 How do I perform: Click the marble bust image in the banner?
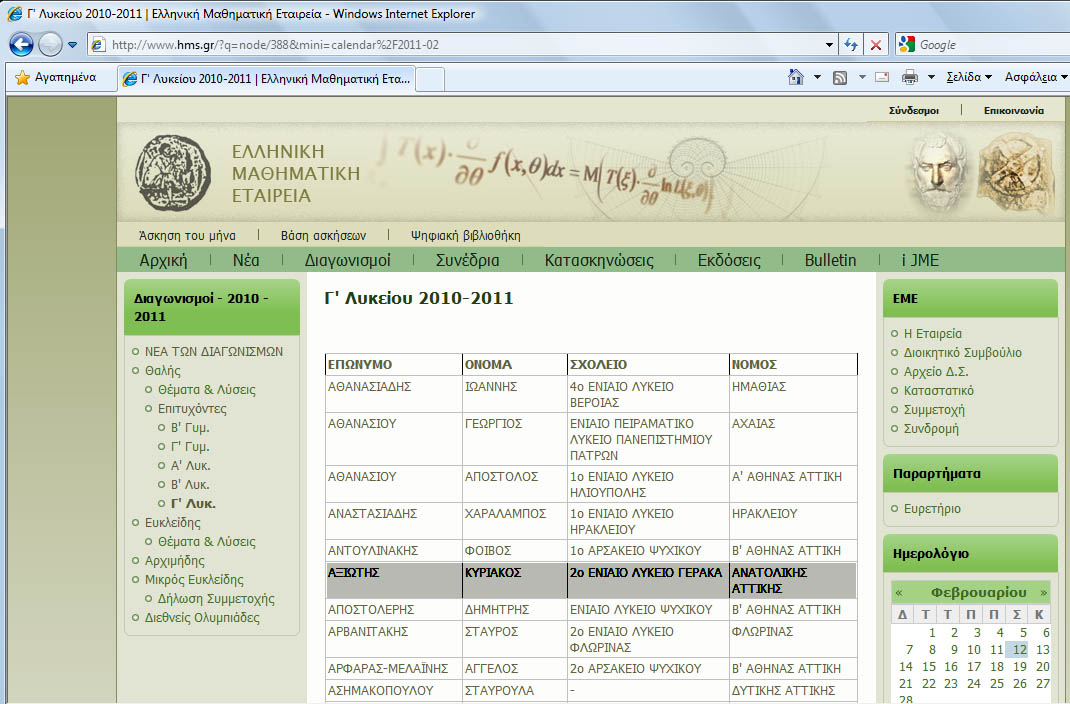(x=940, y=172)
